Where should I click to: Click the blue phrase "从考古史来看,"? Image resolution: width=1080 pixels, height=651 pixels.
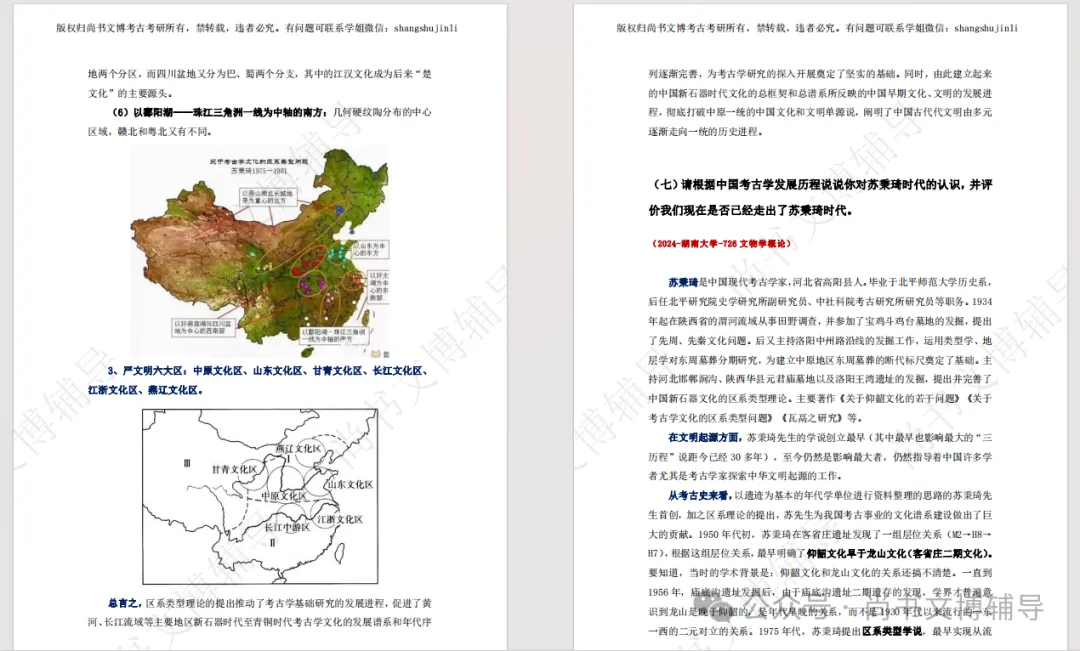700,495
